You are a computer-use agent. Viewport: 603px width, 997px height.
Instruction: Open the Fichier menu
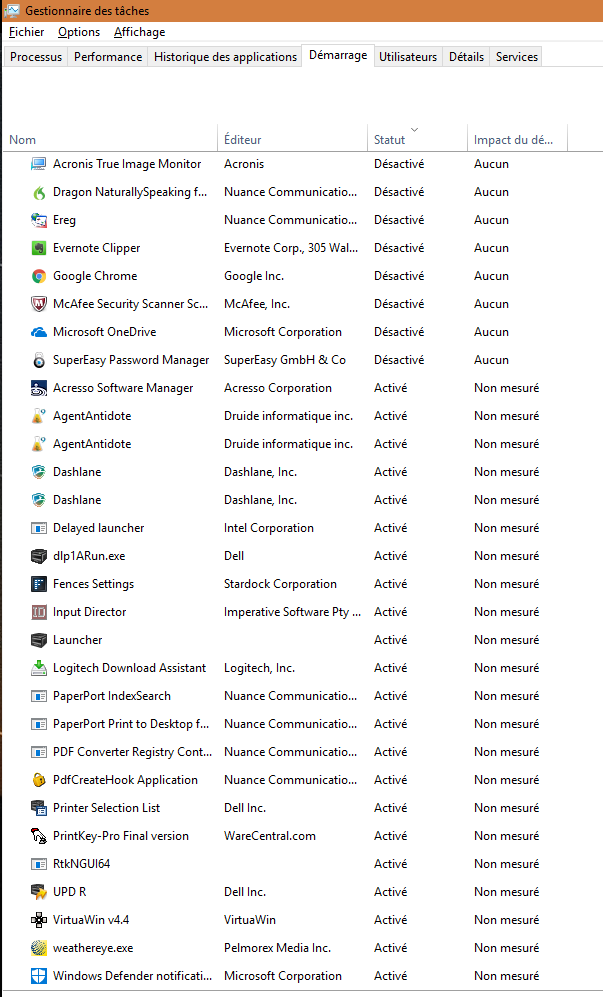27,32
